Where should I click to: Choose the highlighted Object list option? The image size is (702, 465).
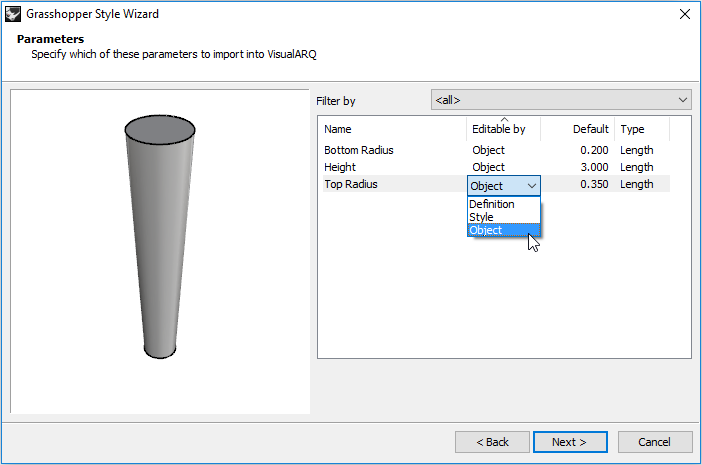(504, 230)
